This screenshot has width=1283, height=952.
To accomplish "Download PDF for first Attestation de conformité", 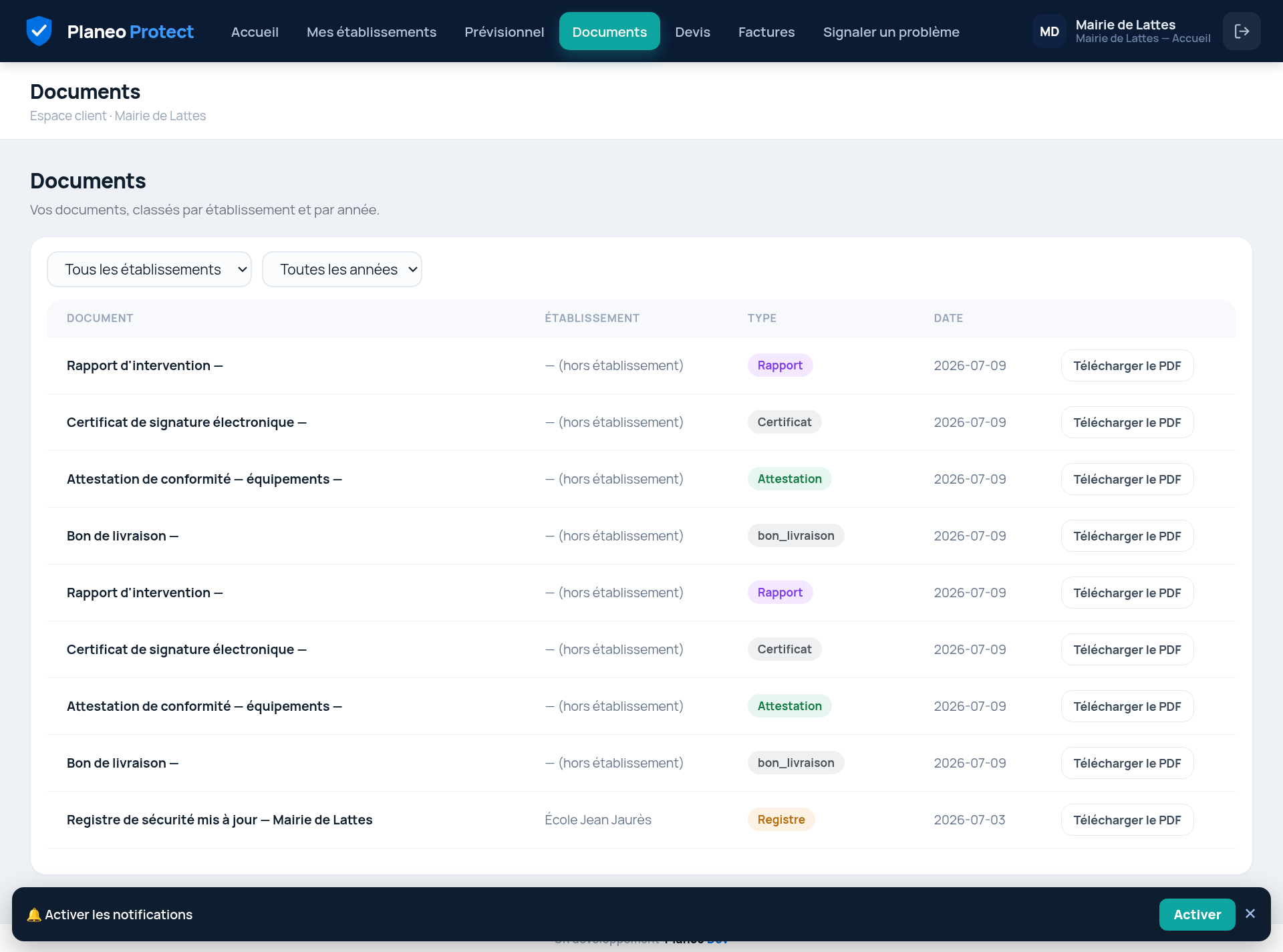I will click(x=1127, y=479).
